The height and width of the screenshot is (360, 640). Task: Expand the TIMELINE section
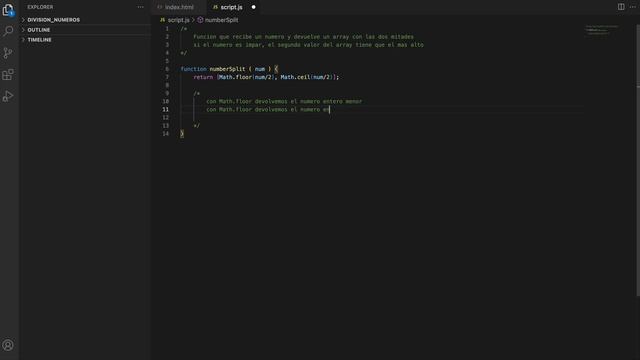click(x=86, y=40)
